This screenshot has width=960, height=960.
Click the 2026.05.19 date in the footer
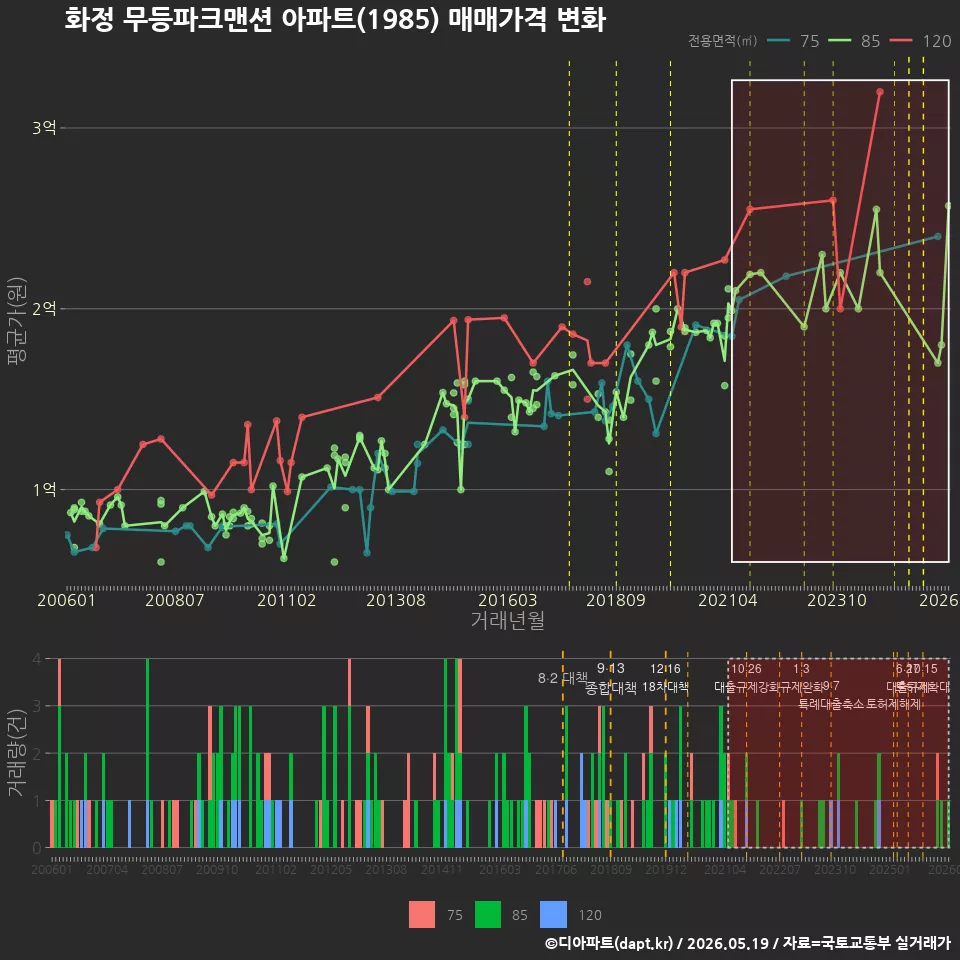(727, 943)
